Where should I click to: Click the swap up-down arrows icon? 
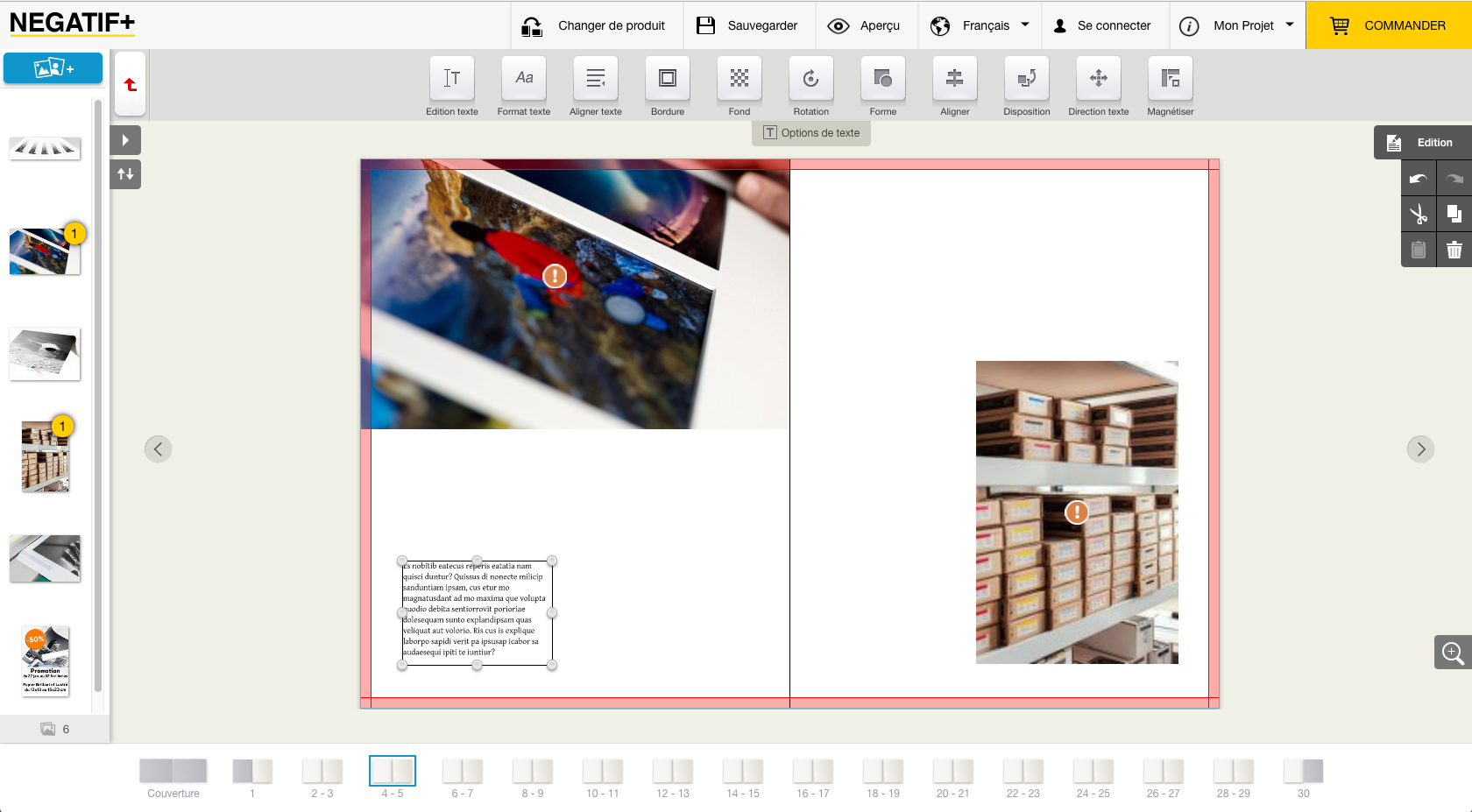125,174
